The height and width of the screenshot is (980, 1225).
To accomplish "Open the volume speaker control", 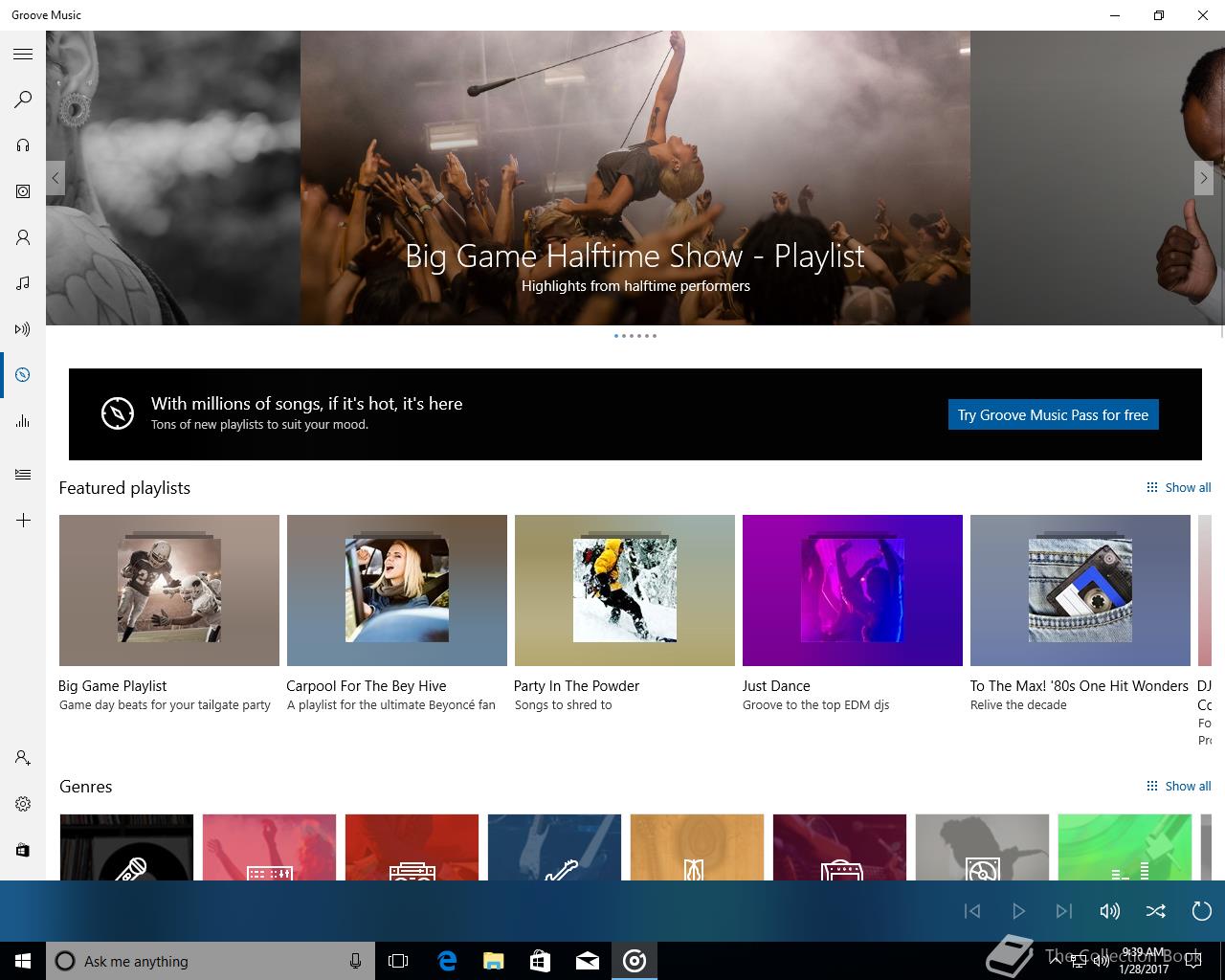I will (x=1110, y=911).
